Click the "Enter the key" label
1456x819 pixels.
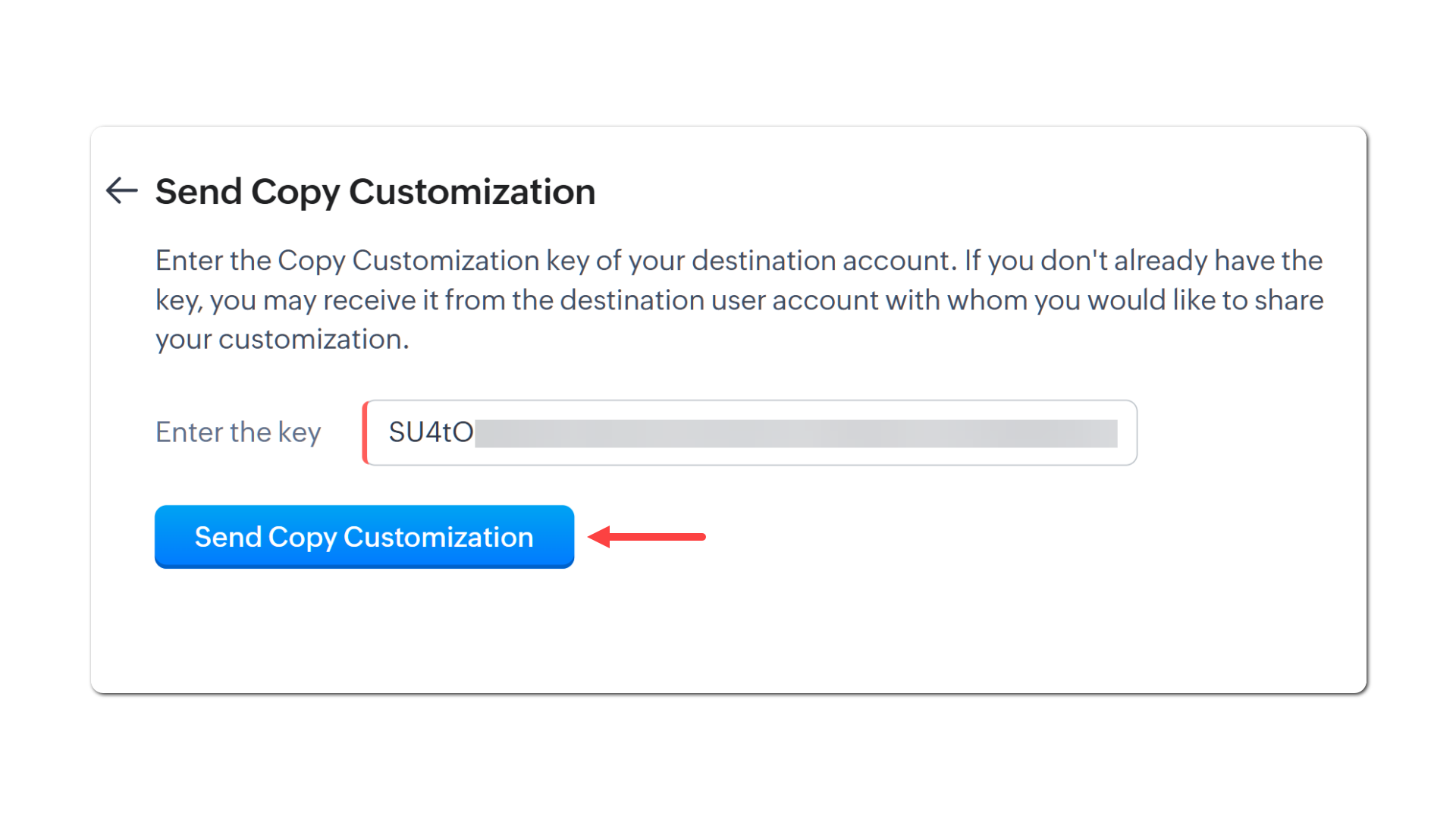point(238,432)
